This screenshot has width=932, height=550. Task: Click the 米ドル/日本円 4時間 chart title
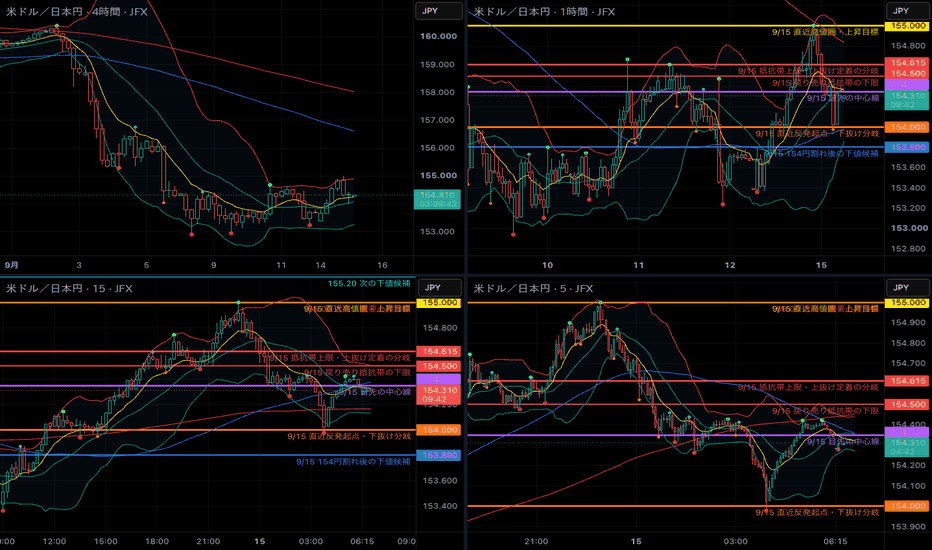click(77, 12)
